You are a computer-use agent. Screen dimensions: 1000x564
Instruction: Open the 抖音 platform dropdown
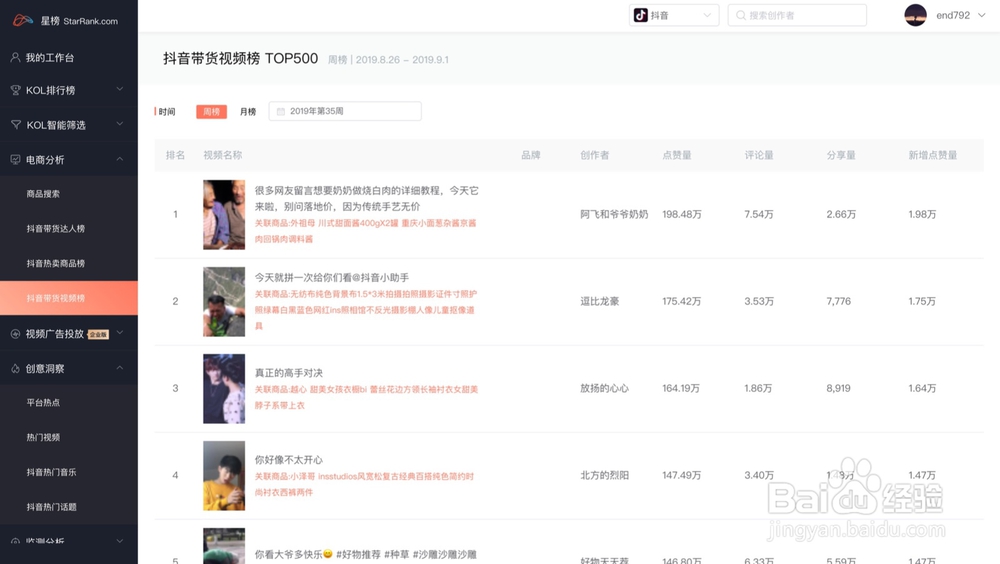(674, 15)
